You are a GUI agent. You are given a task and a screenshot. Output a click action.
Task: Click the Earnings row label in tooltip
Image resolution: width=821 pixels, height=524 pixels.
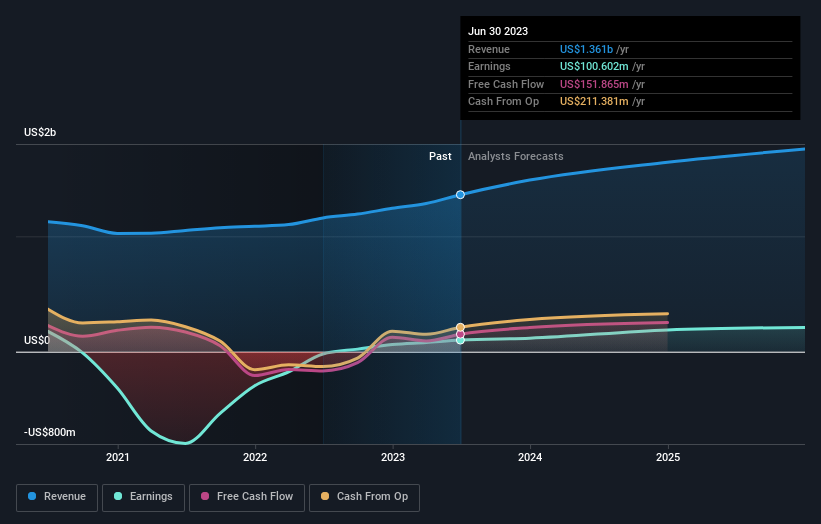pyautogui.click(x=489, y=66)
